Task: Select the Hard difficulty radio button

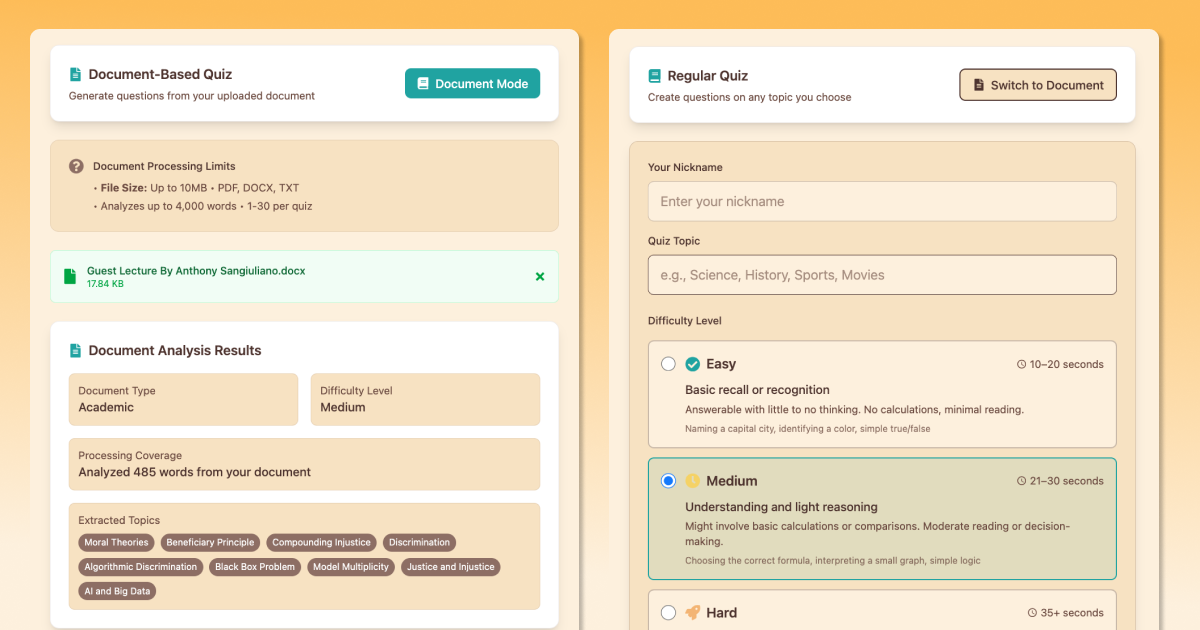Action: click(x=668, y=613)
